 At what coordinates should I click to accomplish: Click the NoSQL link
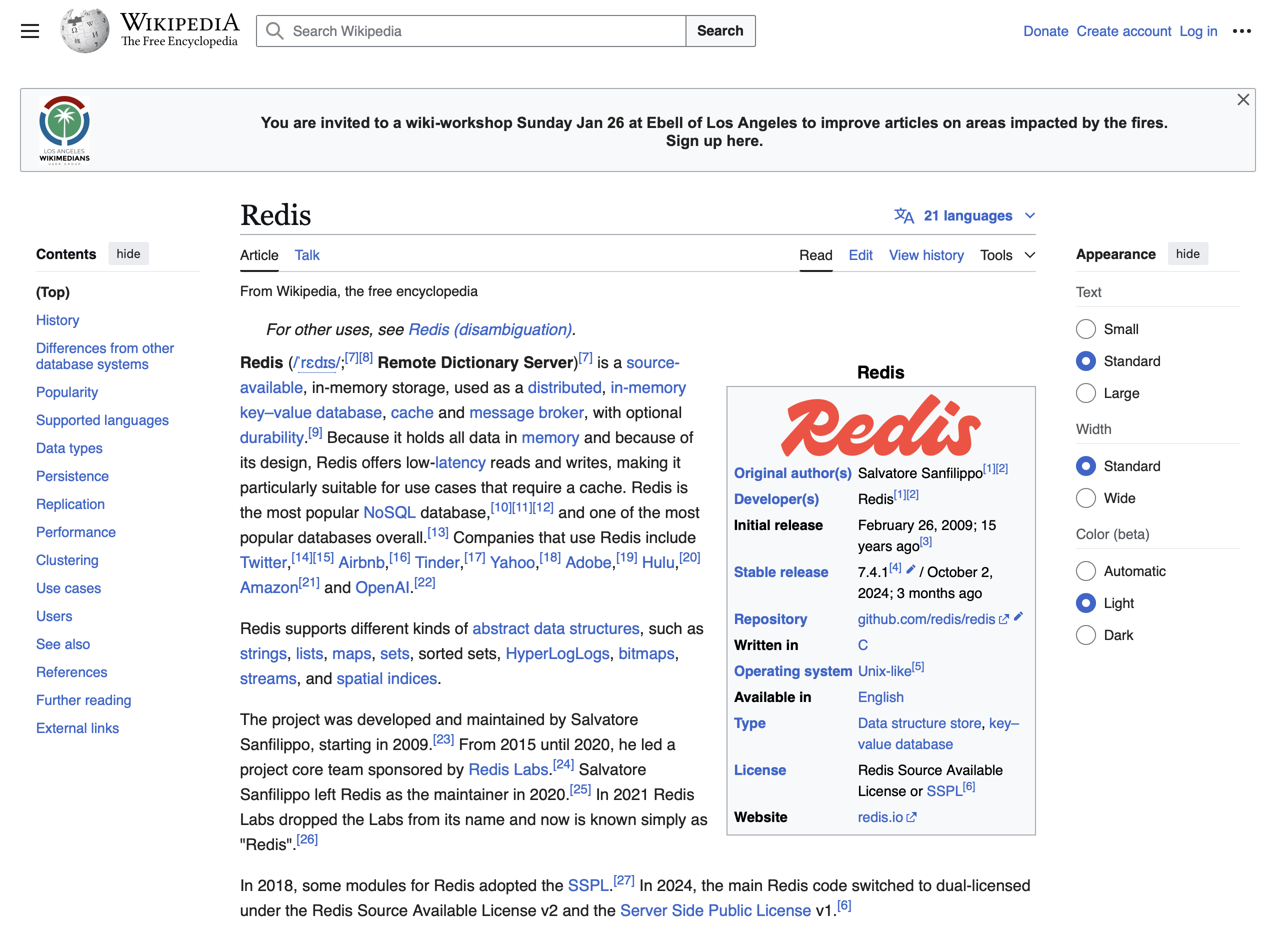pyautogui.click(x=389, y=513)
